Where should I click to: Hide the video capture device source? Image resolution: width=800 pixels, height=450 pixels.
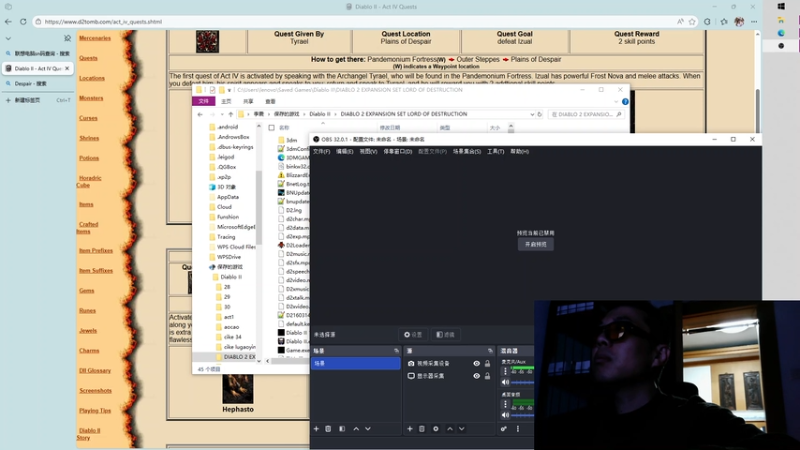[477, 363]
